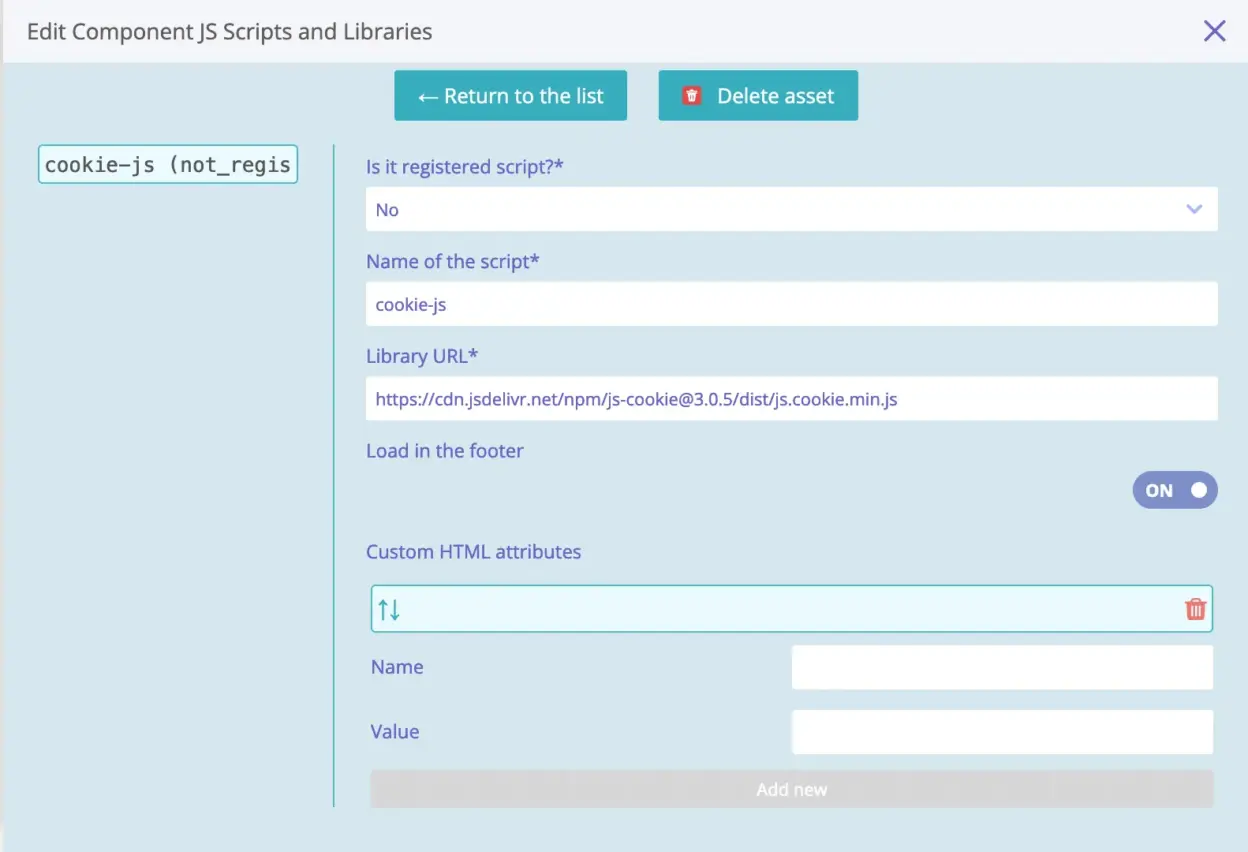Click the Load in the footer label
The height and width of the screenshot is (852, 1248).
[x=445, y=451]
